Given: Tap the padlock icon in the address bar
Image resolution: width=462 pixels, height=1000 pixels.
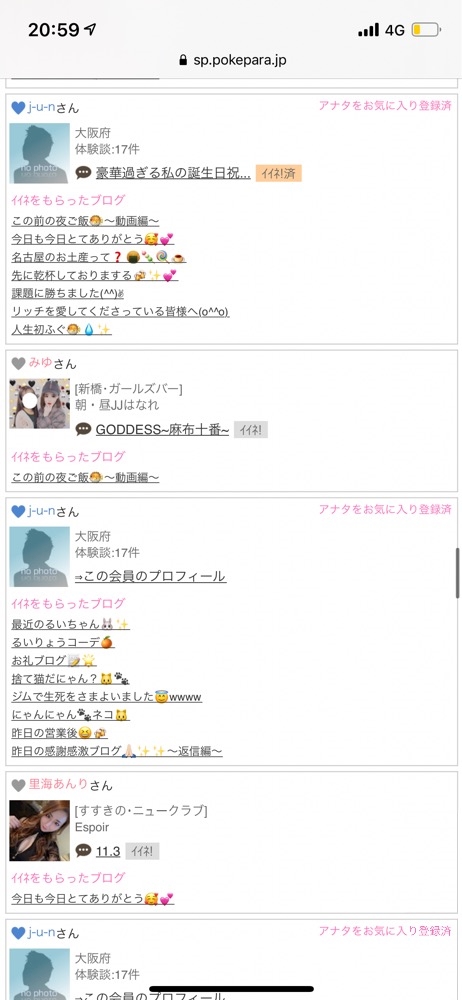Looking at the screenshot, I should click(183, 61).
